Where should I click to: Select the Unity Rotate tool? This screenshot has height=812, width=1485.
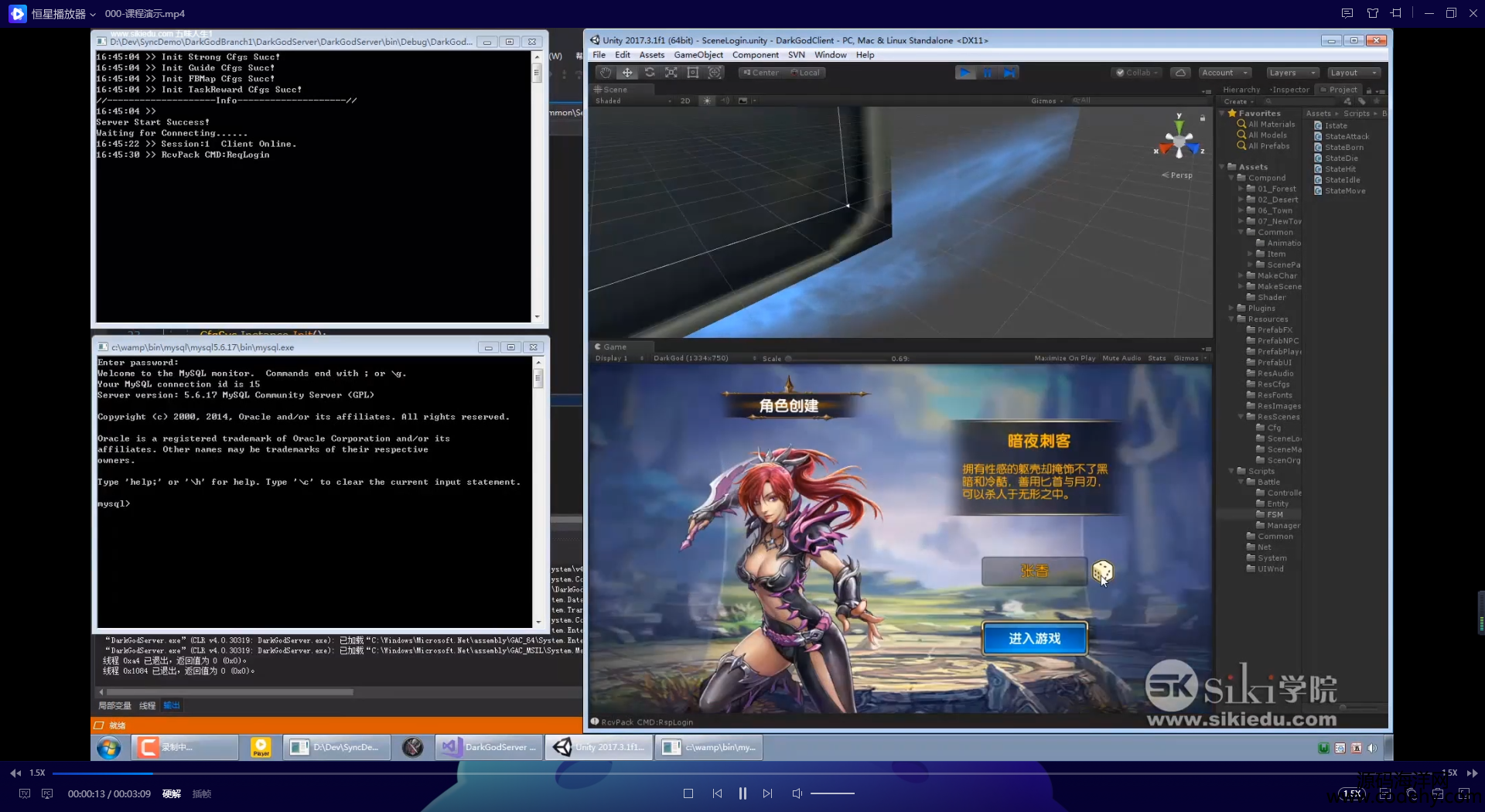point(650,73)
